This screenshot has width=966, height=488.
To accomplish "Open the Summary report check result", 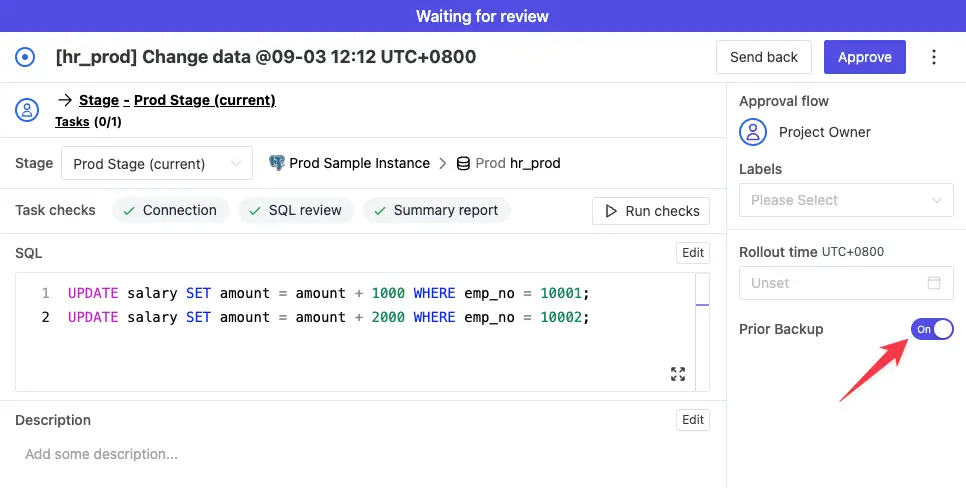I will point(437,210).
